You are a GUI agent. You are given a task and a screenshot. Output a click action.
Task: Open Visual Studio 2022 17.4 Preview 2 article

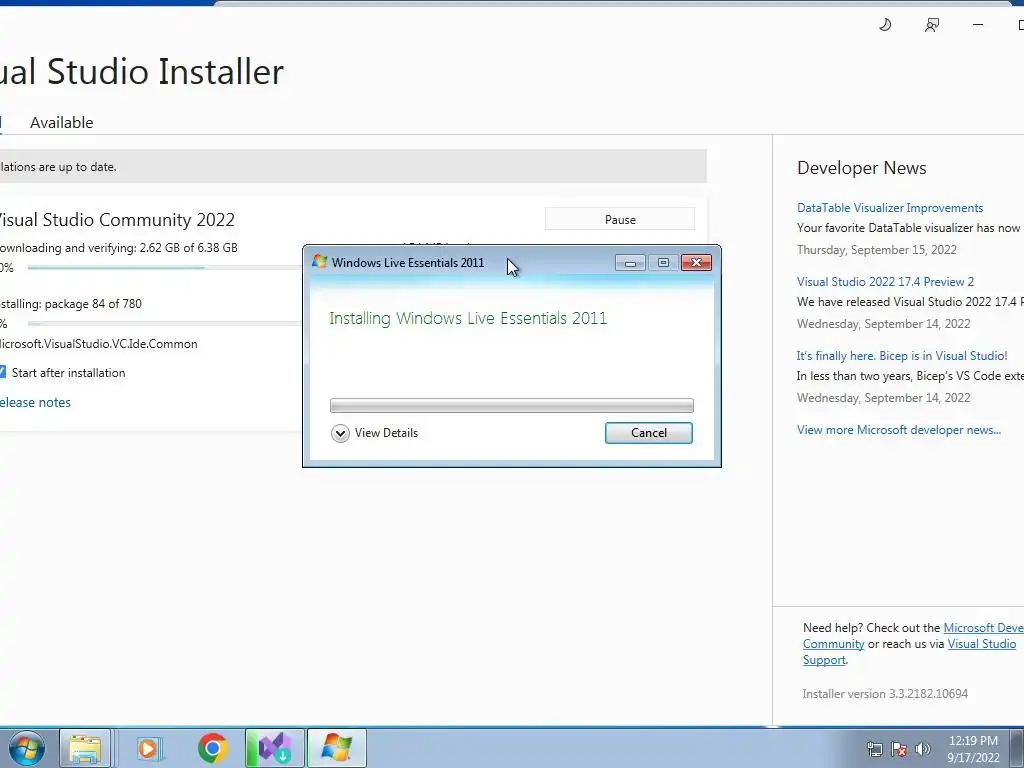885,281
